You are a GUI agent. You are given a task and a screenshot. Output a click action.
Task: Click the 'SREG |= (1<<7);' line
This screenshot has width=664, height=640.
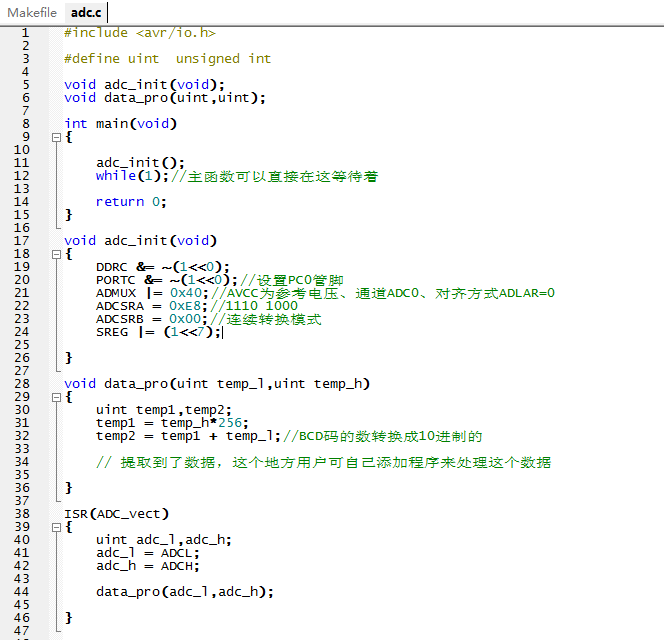click(159, 332)
